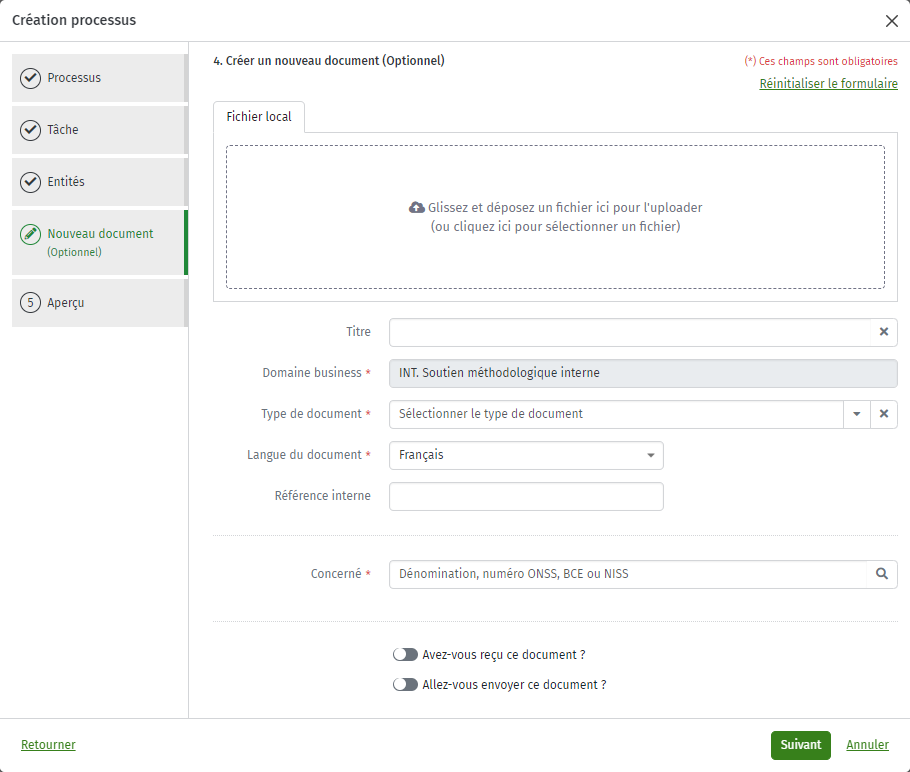
Task: Click the Réinitialiser le formulaire link
Action: [828, 84]
